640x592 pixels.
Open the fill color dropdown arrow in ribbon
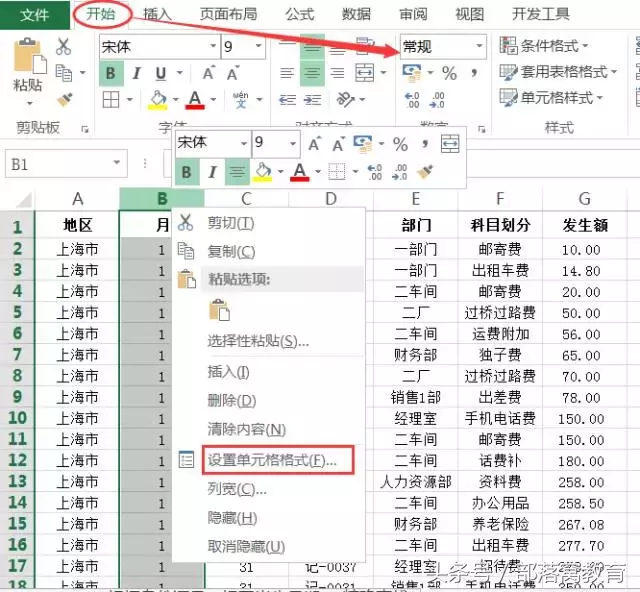click(176, 100)
